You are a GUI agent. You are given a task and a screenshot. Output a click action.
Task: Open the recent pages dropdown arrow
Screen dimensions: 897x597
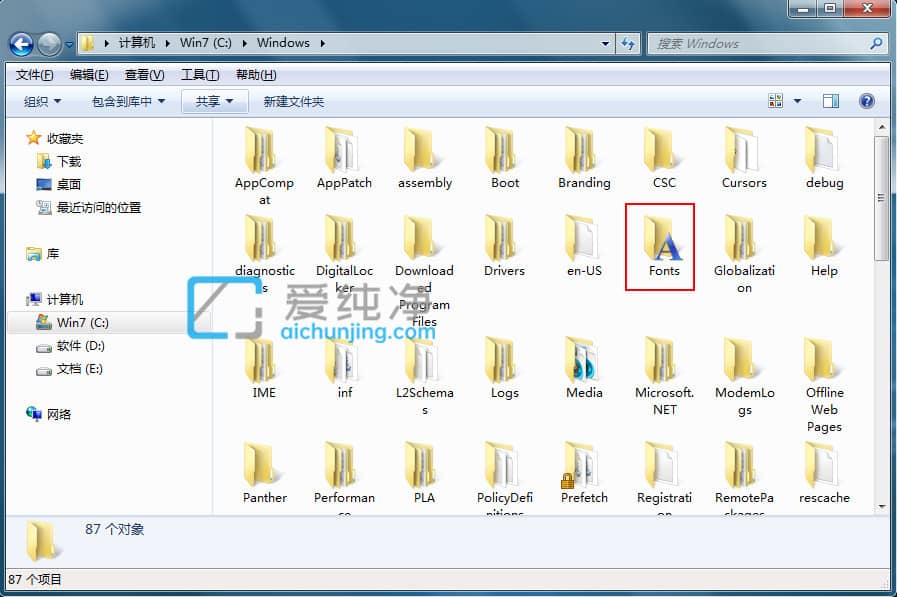pyautogui.click(x=69, y=44)
